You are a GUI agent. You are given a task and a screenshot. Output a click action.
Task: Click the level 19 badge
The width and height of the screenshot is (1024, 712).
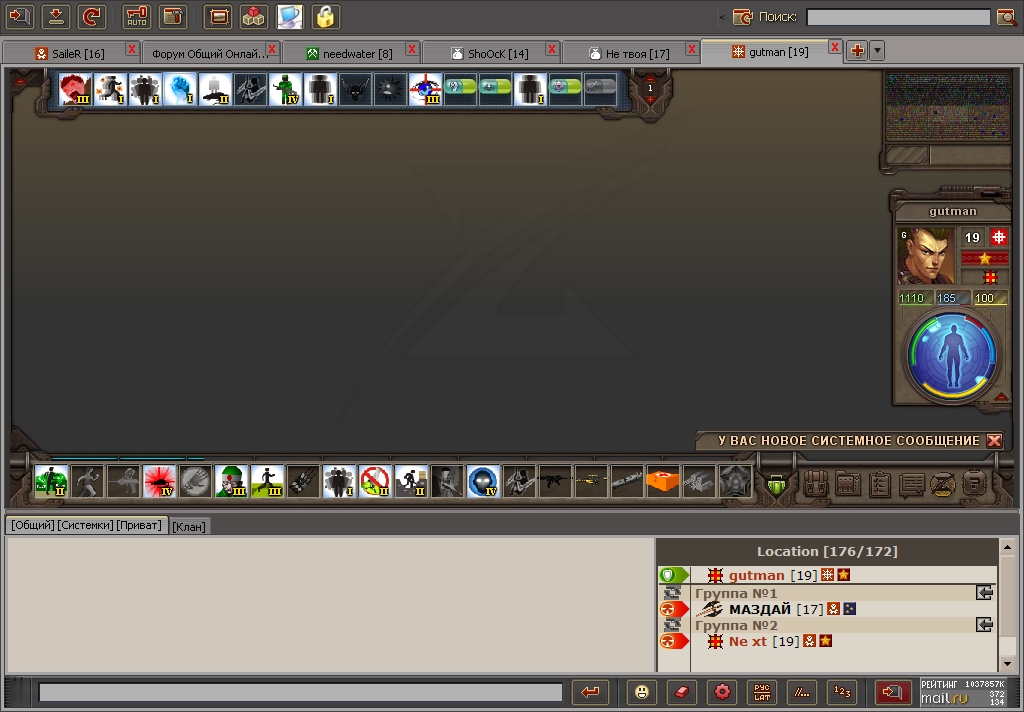coord(972,238)
